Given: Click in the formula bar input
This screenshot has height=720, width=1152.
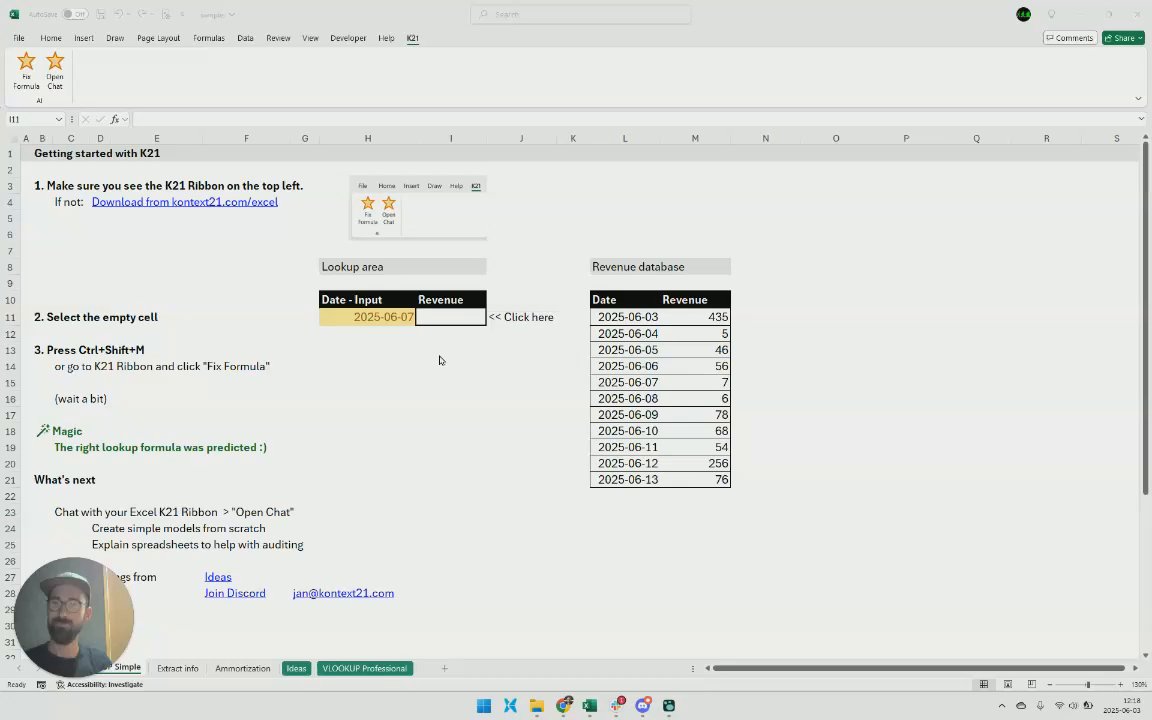Looking at the screenshot, I should tap(633, 119).
